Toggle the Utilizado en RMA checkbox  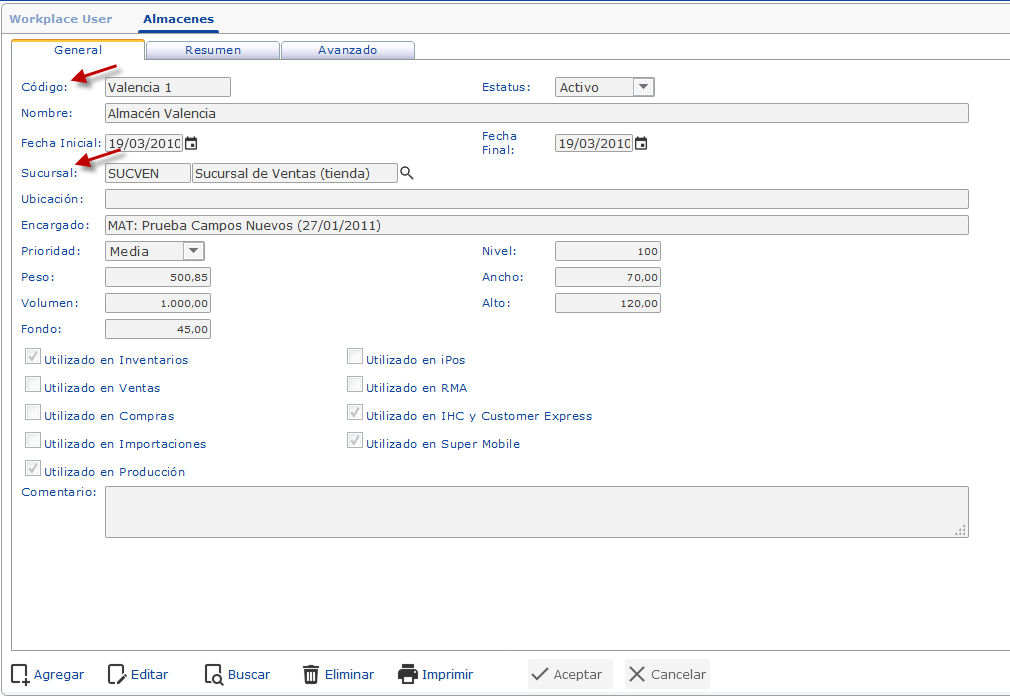click(x=354, y=384)
